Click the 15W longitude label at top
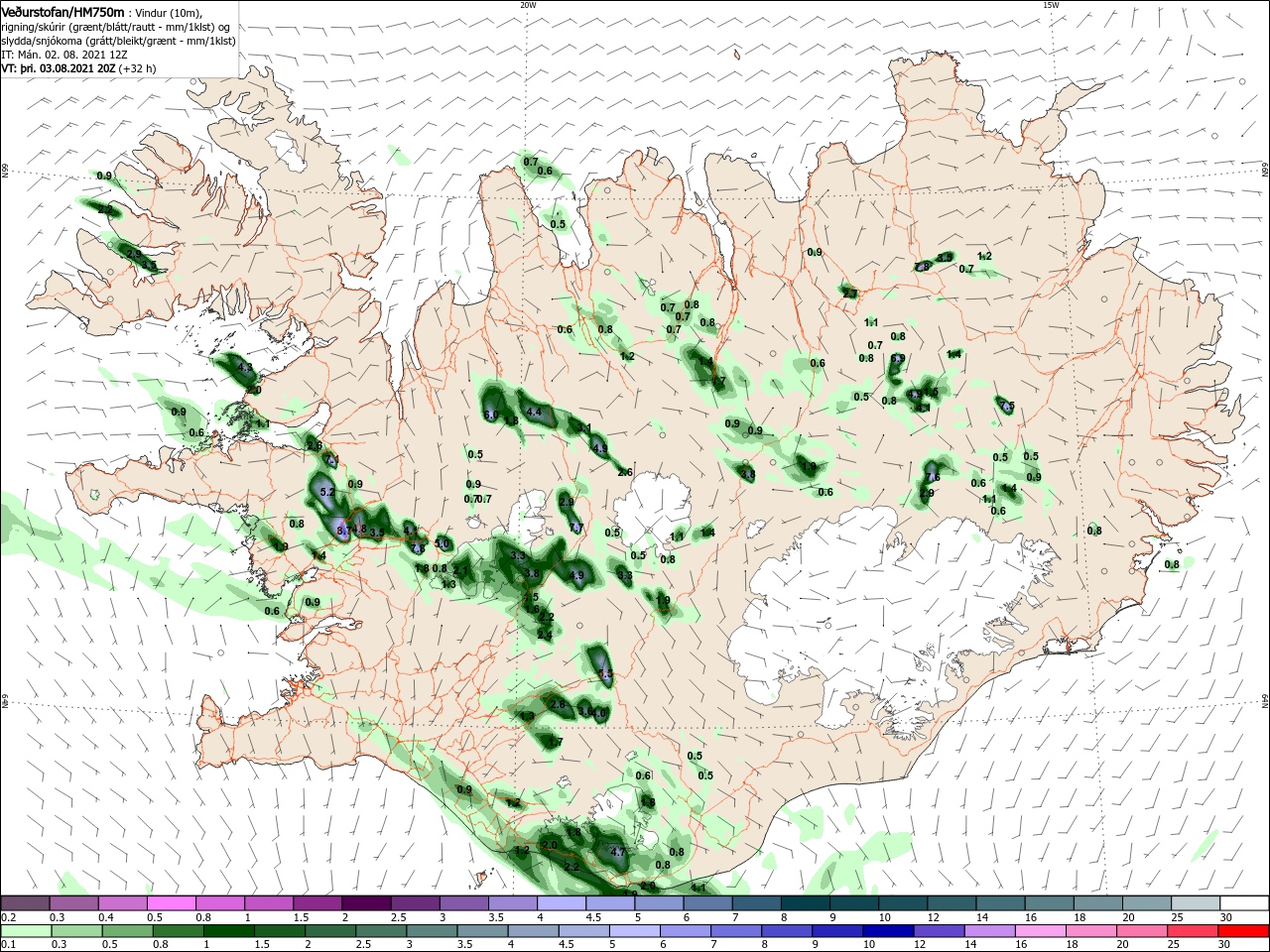Screen dimensions: 1270x952 point(1051,5)
